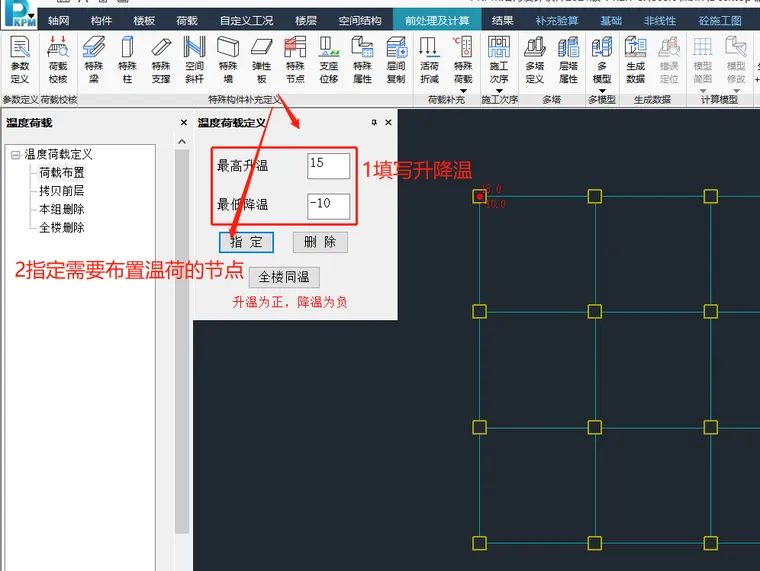Open the 结果 results tab

coord(502,20)
